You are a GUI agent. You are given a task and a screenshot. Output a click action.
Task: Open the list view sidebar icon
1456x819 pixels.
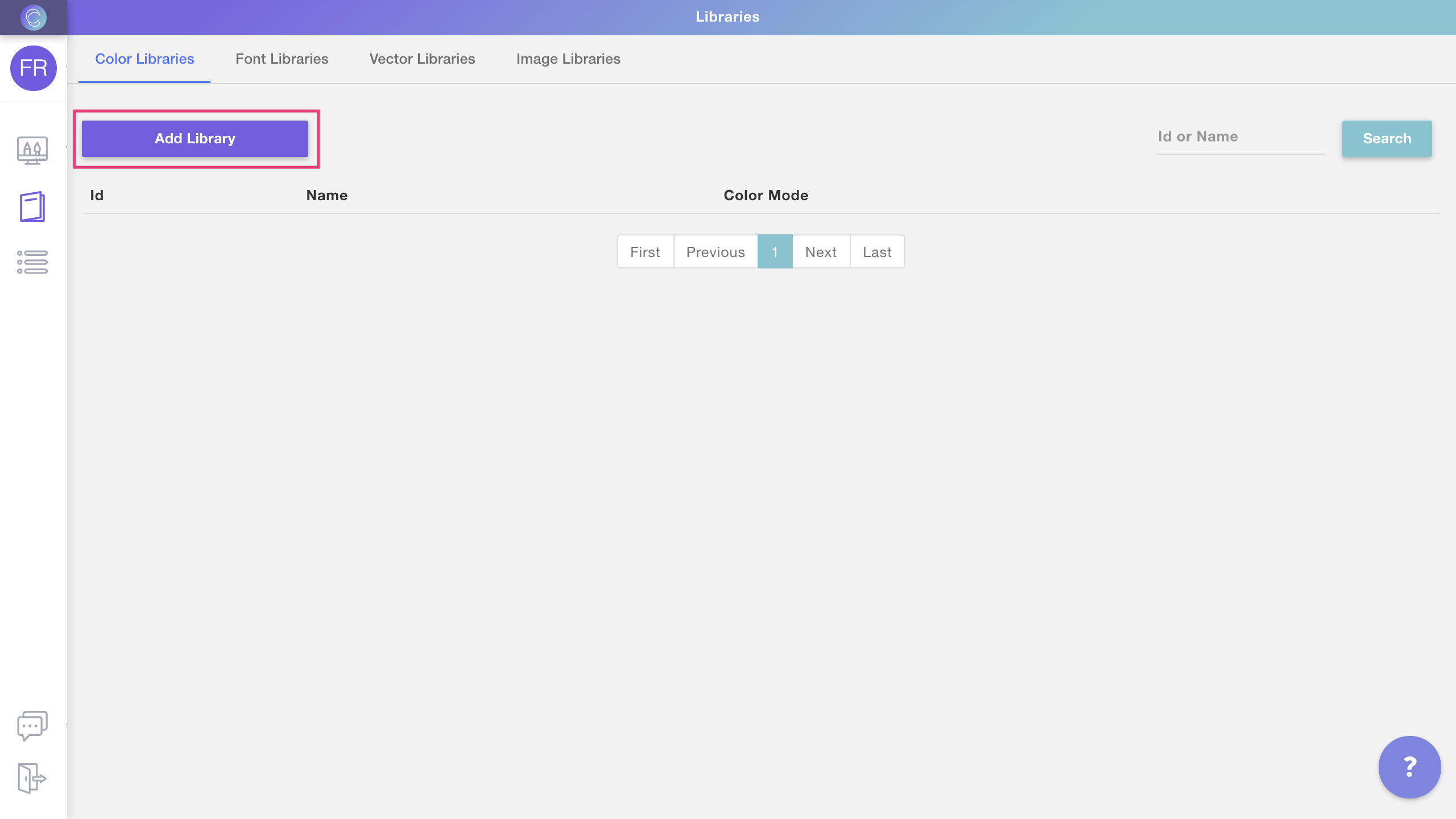click(x=32, y=262)
